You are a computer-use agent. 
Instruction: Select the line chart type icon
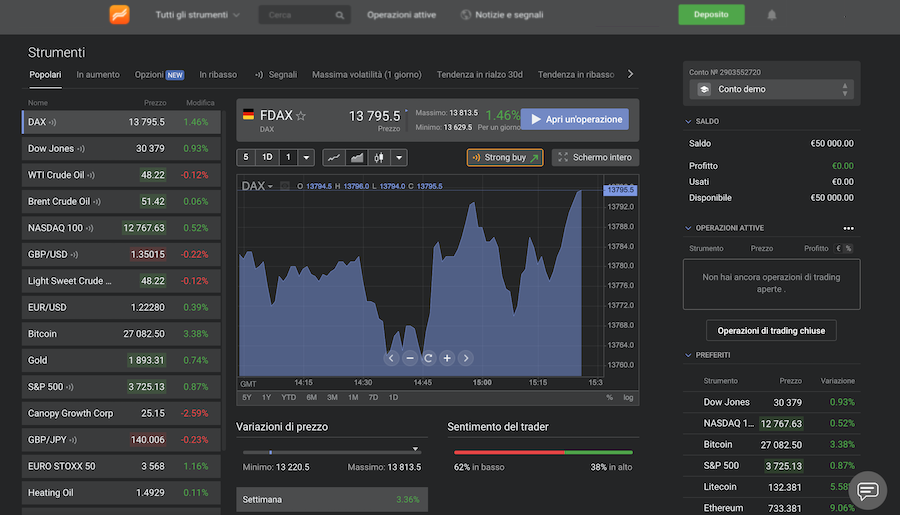pos(334,157)
